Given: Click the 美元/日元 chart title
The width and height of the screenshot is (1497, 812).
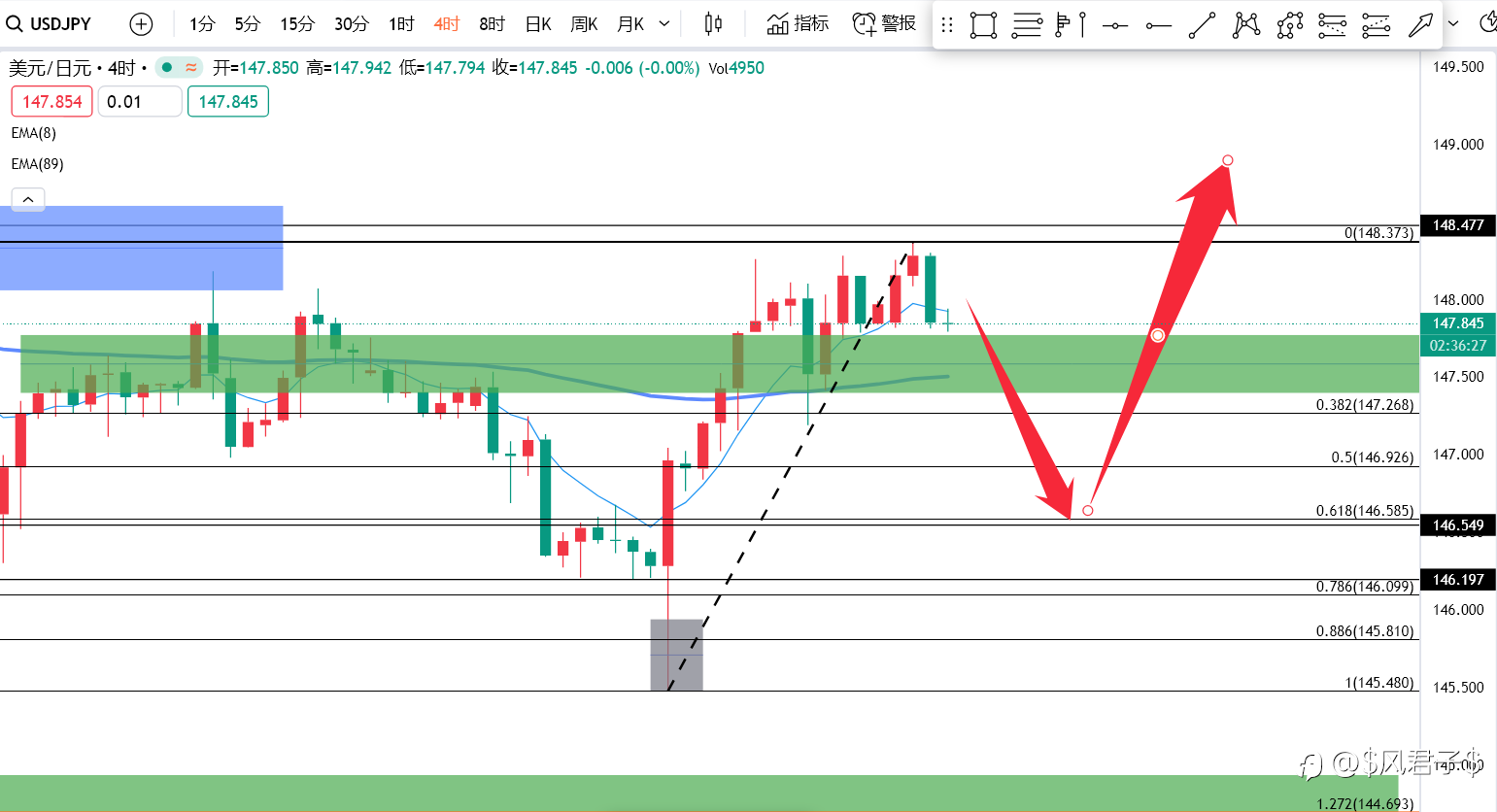Looking at the screenshot, I should (50, 68).
